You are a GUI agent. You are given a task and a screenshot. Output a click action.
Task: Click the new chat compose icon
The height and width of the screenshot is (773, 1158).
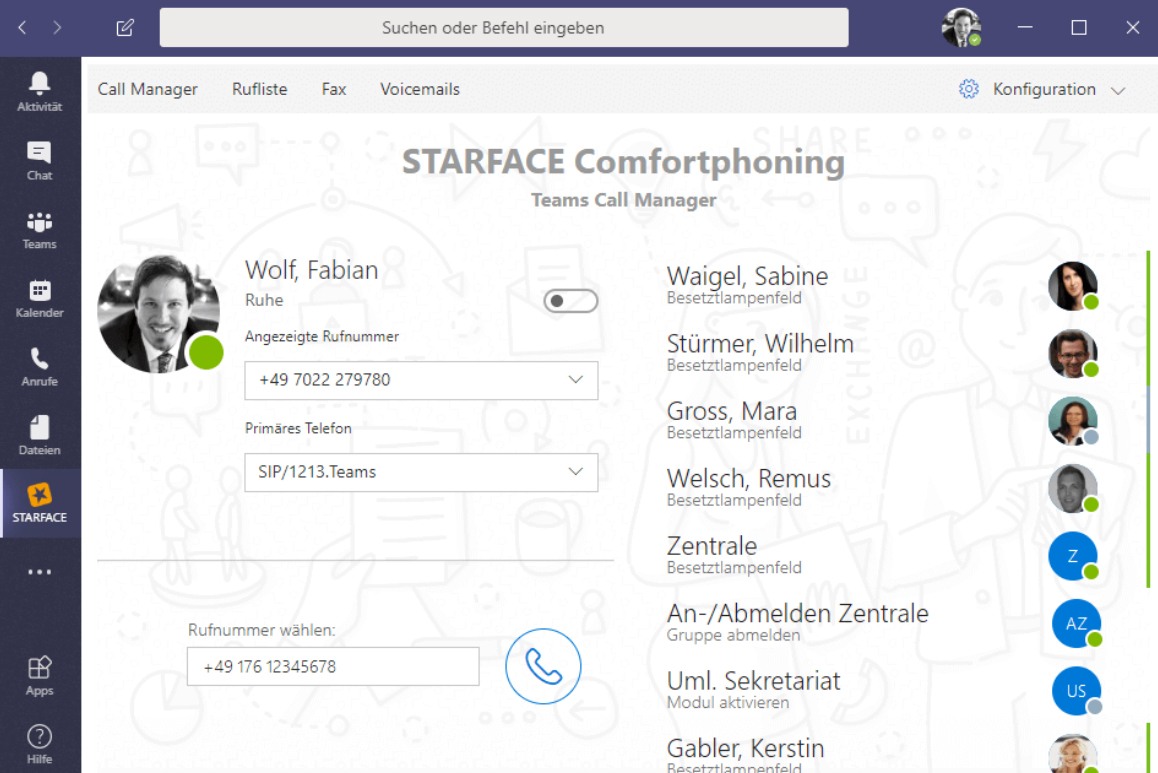(x=125, y=28)
